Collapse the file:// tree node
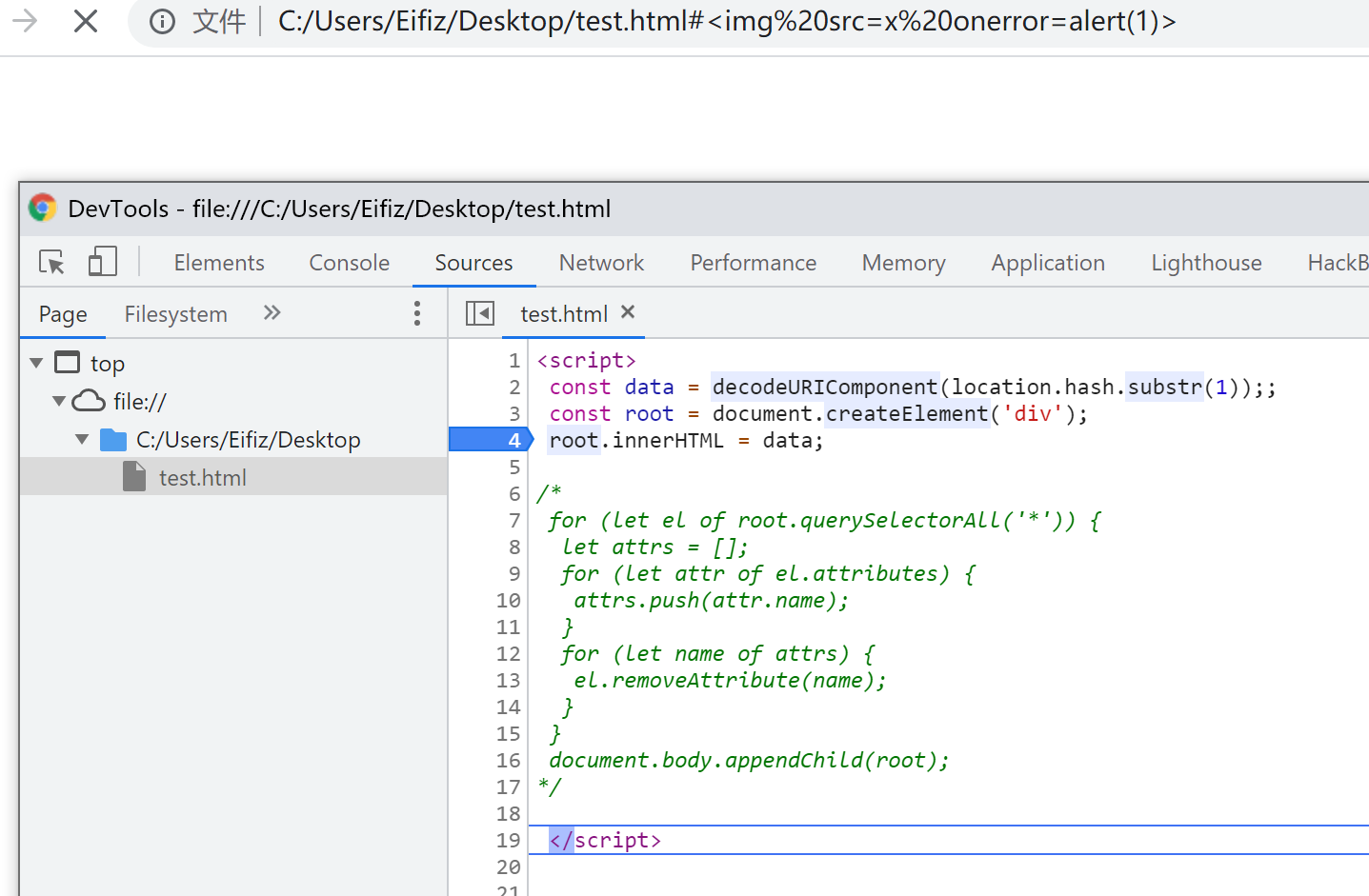 59,401
